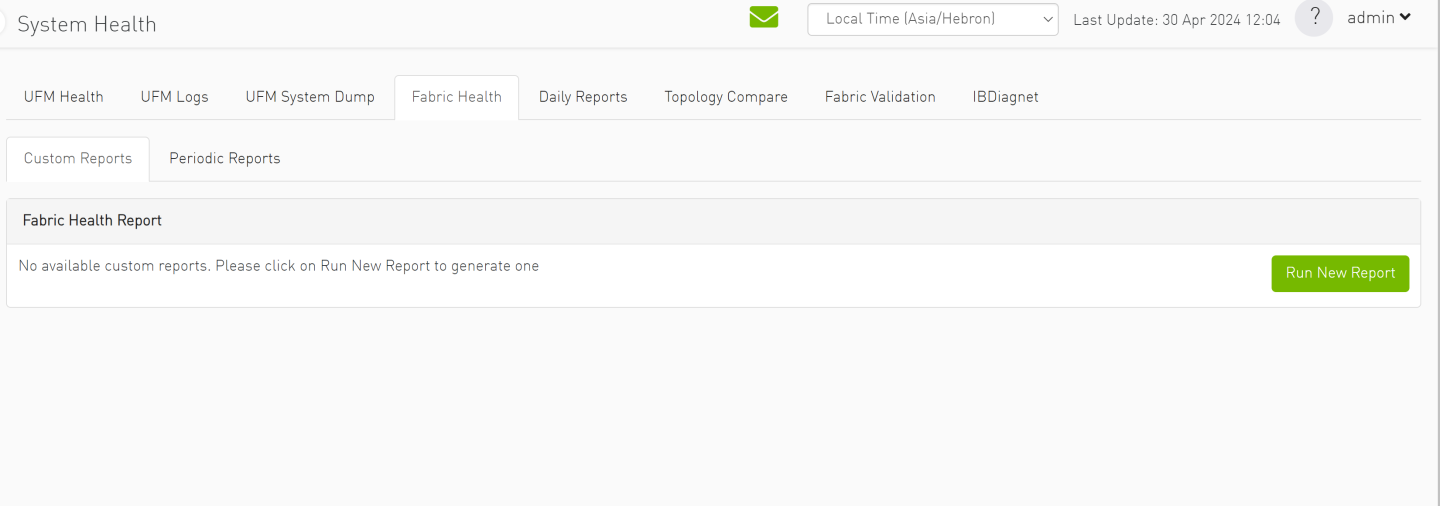This screenshot has height=506, width=1440.
Task: Click the question mark help icon
Action: click(x=1314, y=18)
